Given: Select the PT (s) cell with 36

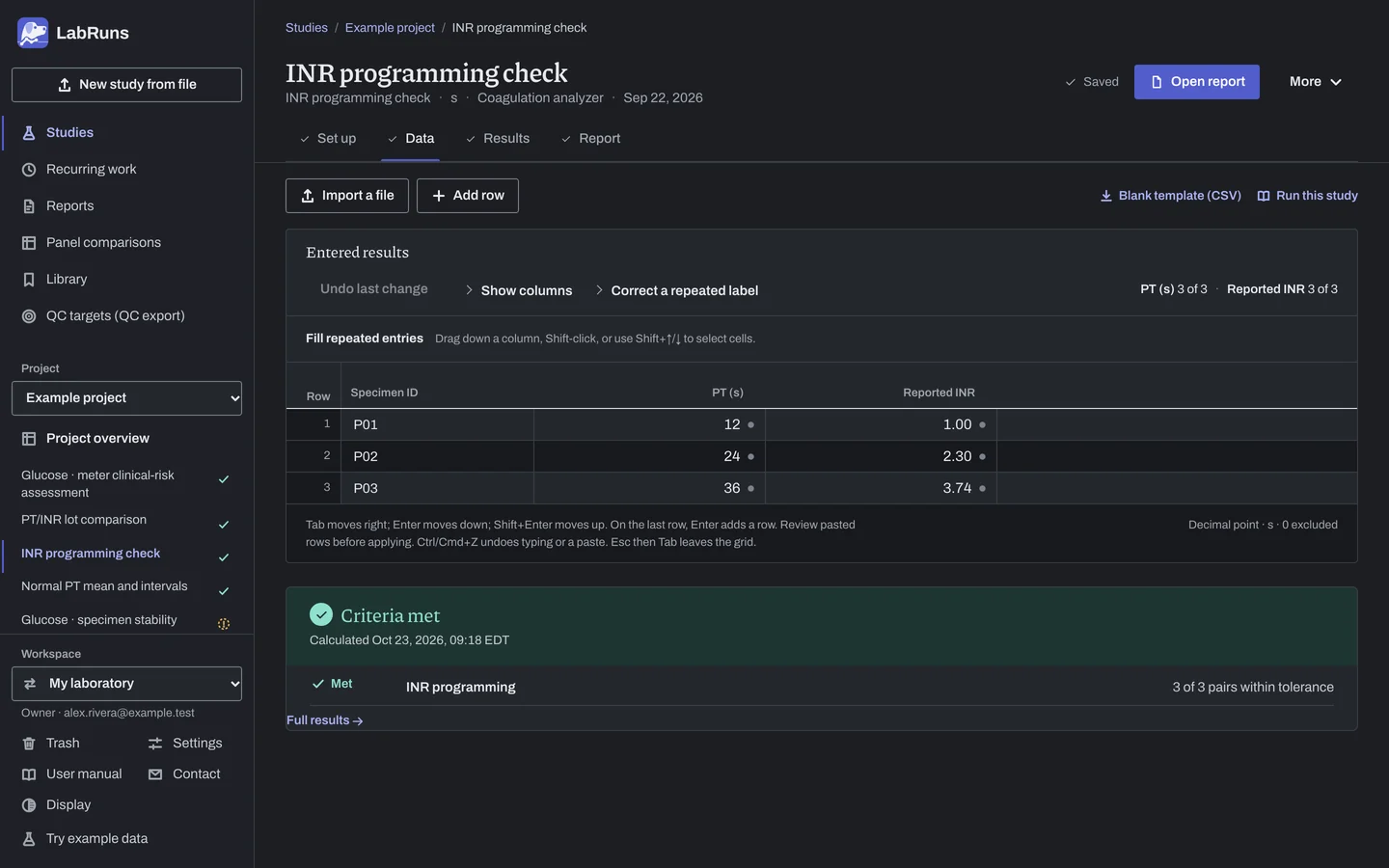Looking at the screenshot, I should (650, 488).
